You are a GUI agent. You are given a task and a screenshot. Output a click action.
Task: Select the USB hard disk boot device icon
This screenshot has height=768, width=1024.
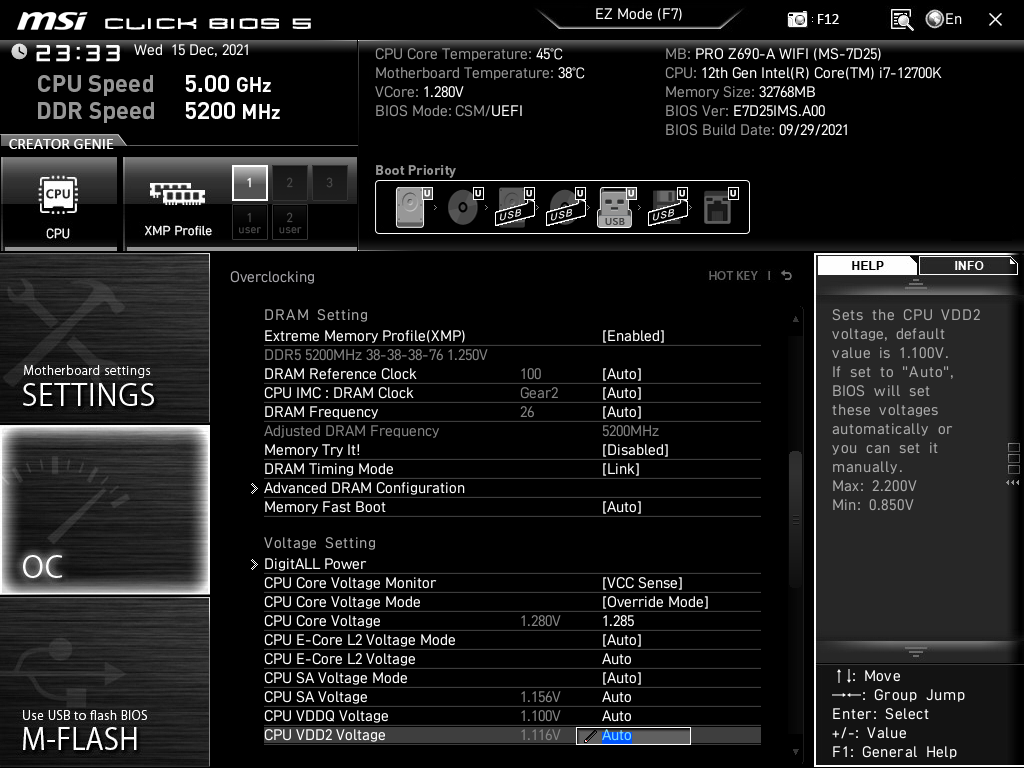coord(515,207)
